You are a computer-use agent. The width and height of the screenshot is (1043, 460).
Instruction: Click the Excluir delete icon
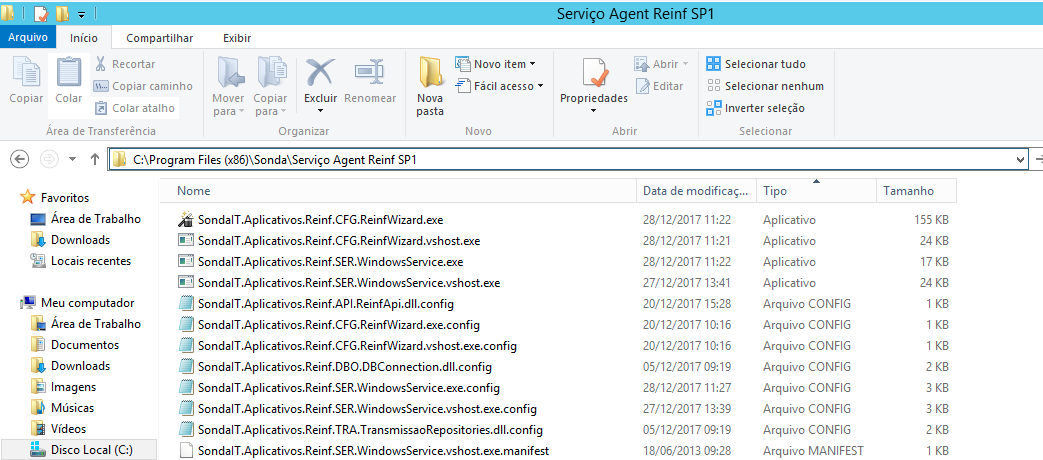pos(320,75)
